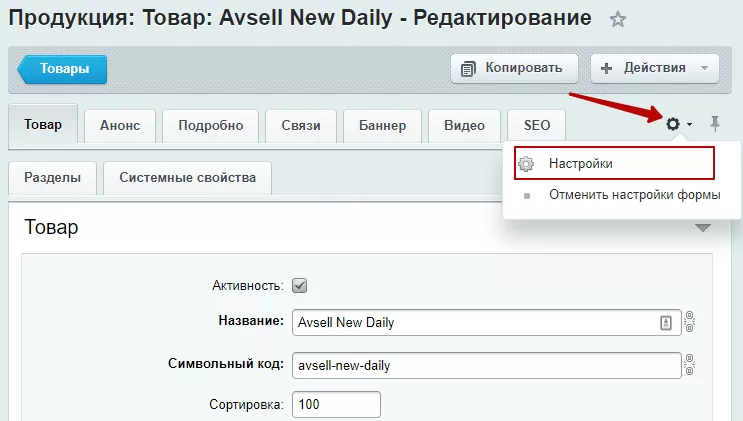This screenshot has height=421, width=743.
Task: Click the copy icon on Копировать button
Action: pyautogui.click(x=468, y=69)
